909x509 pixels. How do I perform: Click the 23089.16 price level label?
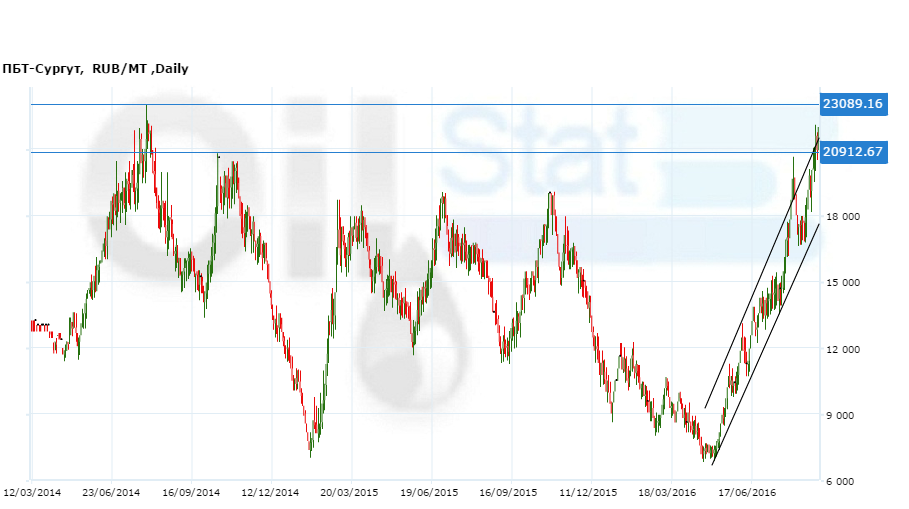[853, 104]
